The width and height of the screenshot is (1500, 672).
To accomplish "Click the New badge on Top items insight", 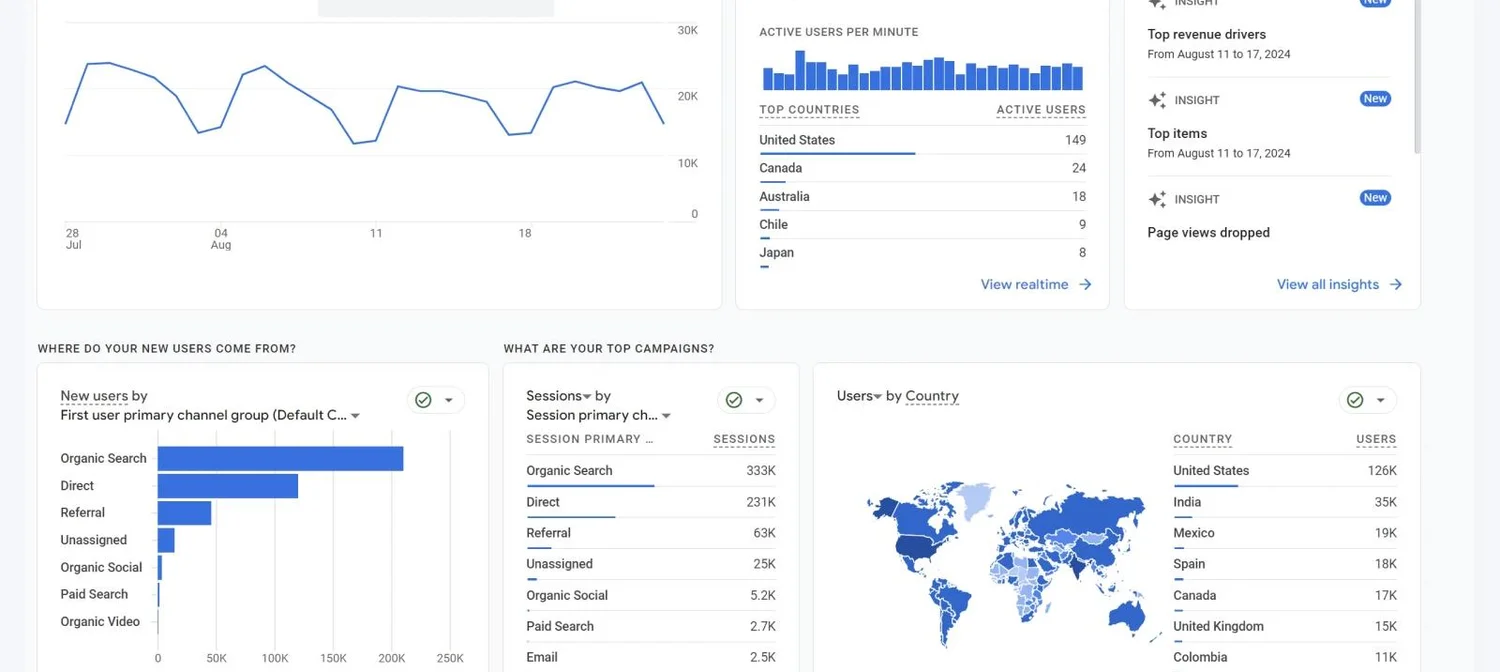I will pyautogui.click(x=1375, y=99).
